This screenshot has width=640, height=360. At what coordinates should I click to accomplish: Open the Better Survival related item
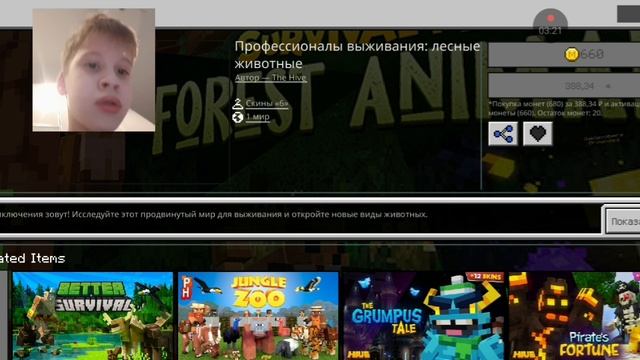[93, 316]
